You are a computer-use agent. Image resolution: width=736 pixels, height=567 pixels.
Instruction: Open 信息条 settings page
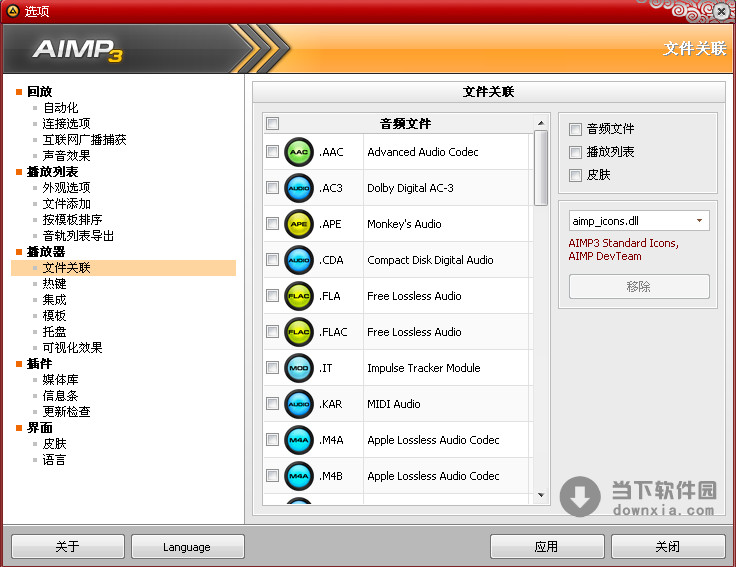tap(61, 396)
